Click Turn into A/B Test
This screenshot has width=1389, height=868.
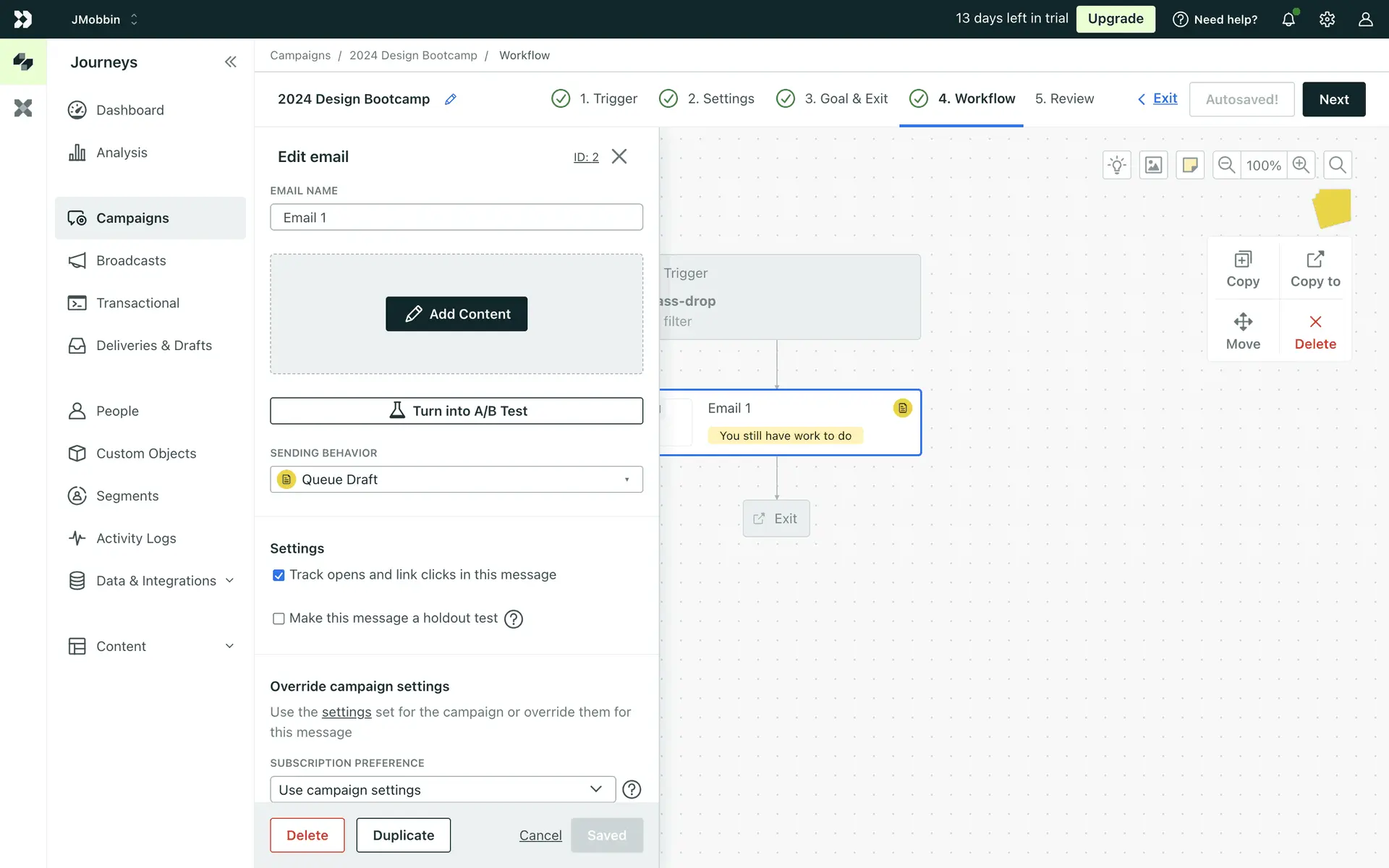[456, 411]
